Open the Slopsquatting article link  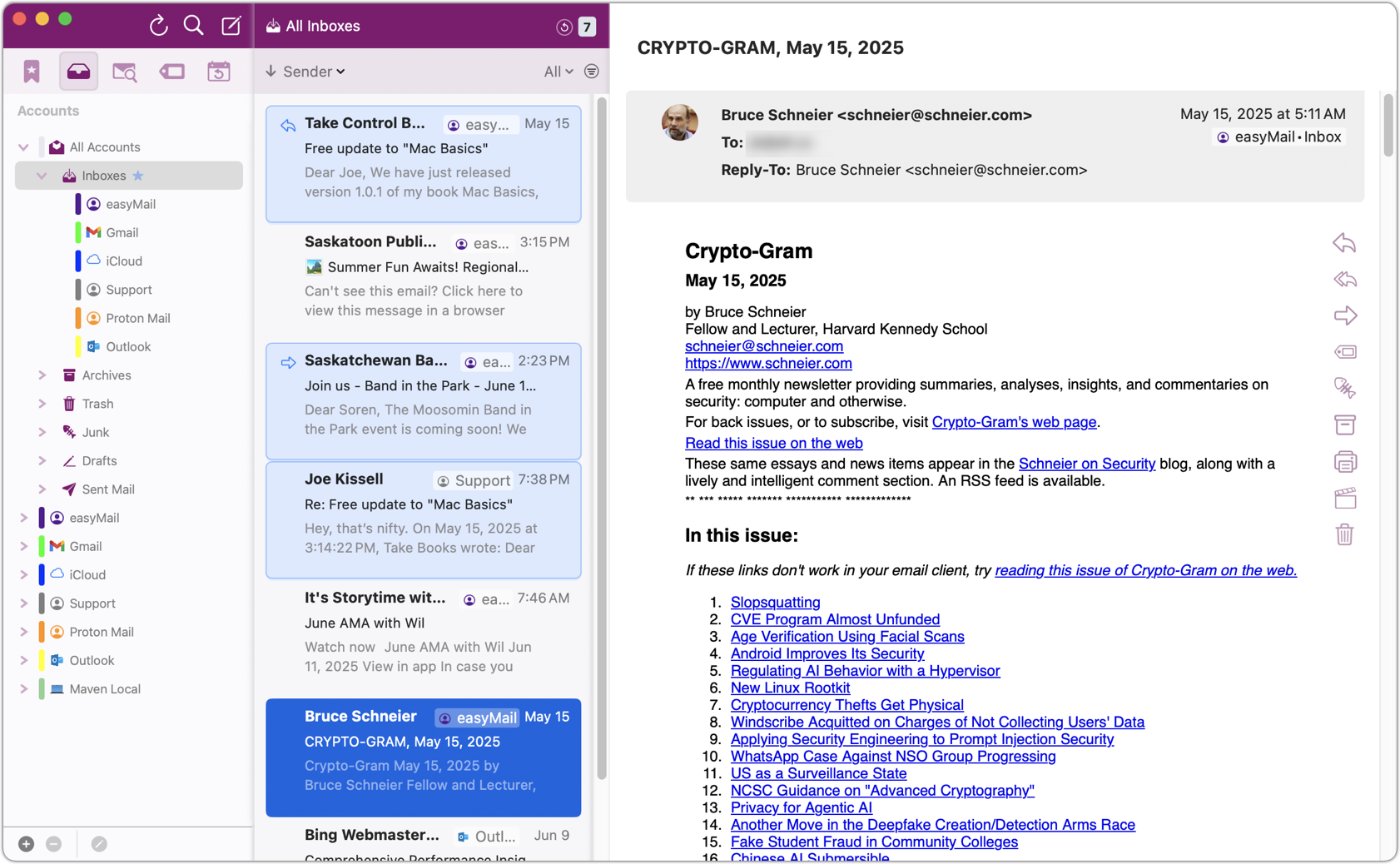tap(775, 602)
